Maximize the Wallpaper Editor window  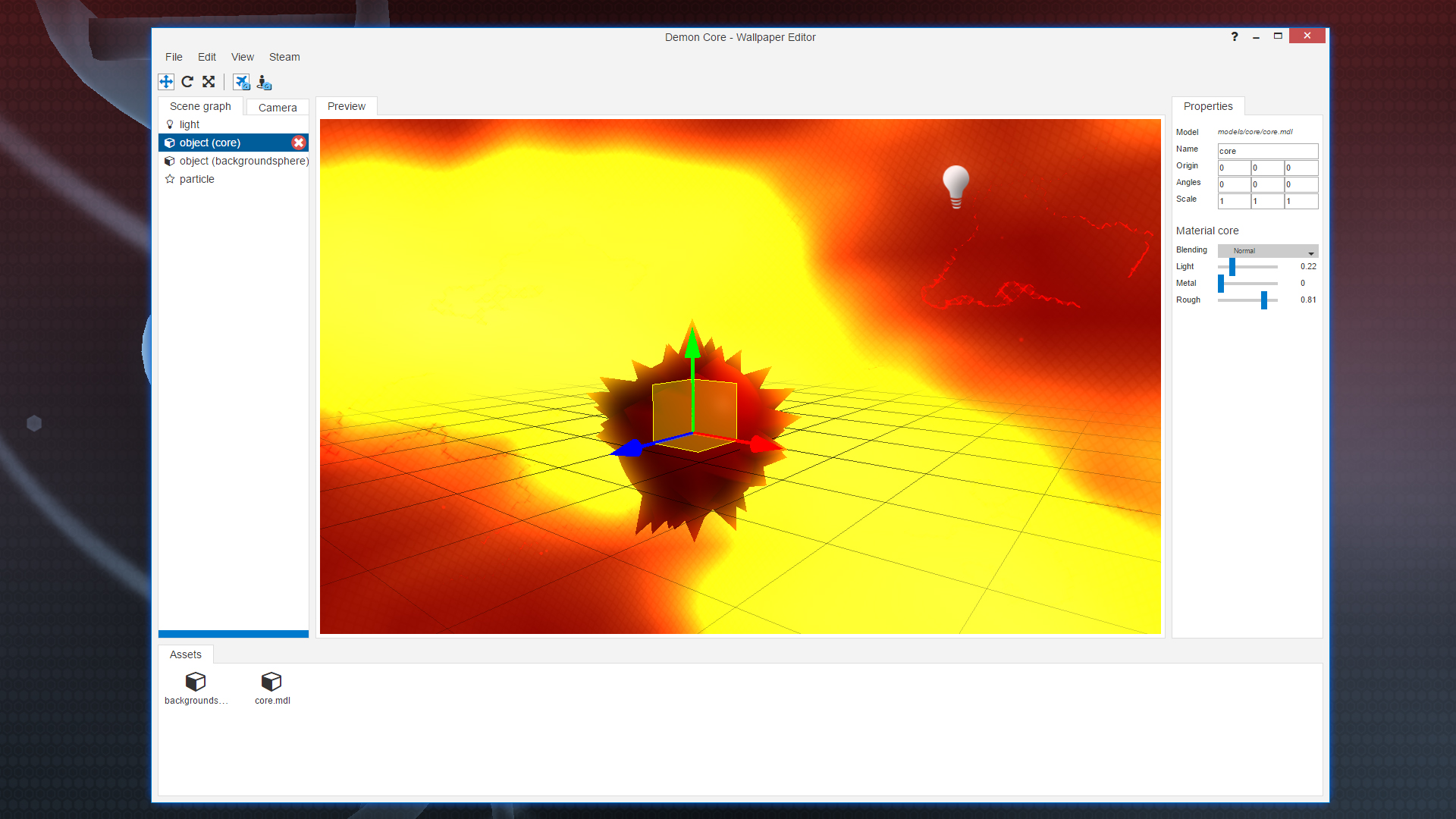pos(1278,36)
